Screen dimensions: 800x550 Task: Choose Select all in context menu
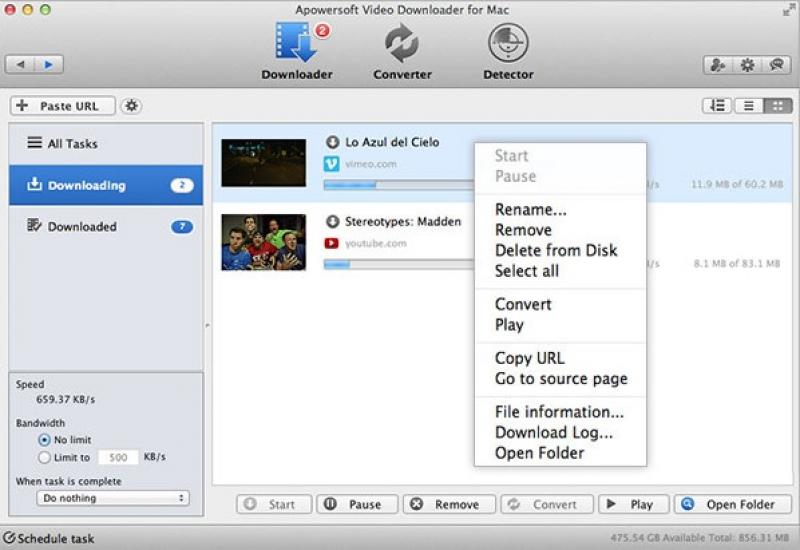click(x=560, y=271)
